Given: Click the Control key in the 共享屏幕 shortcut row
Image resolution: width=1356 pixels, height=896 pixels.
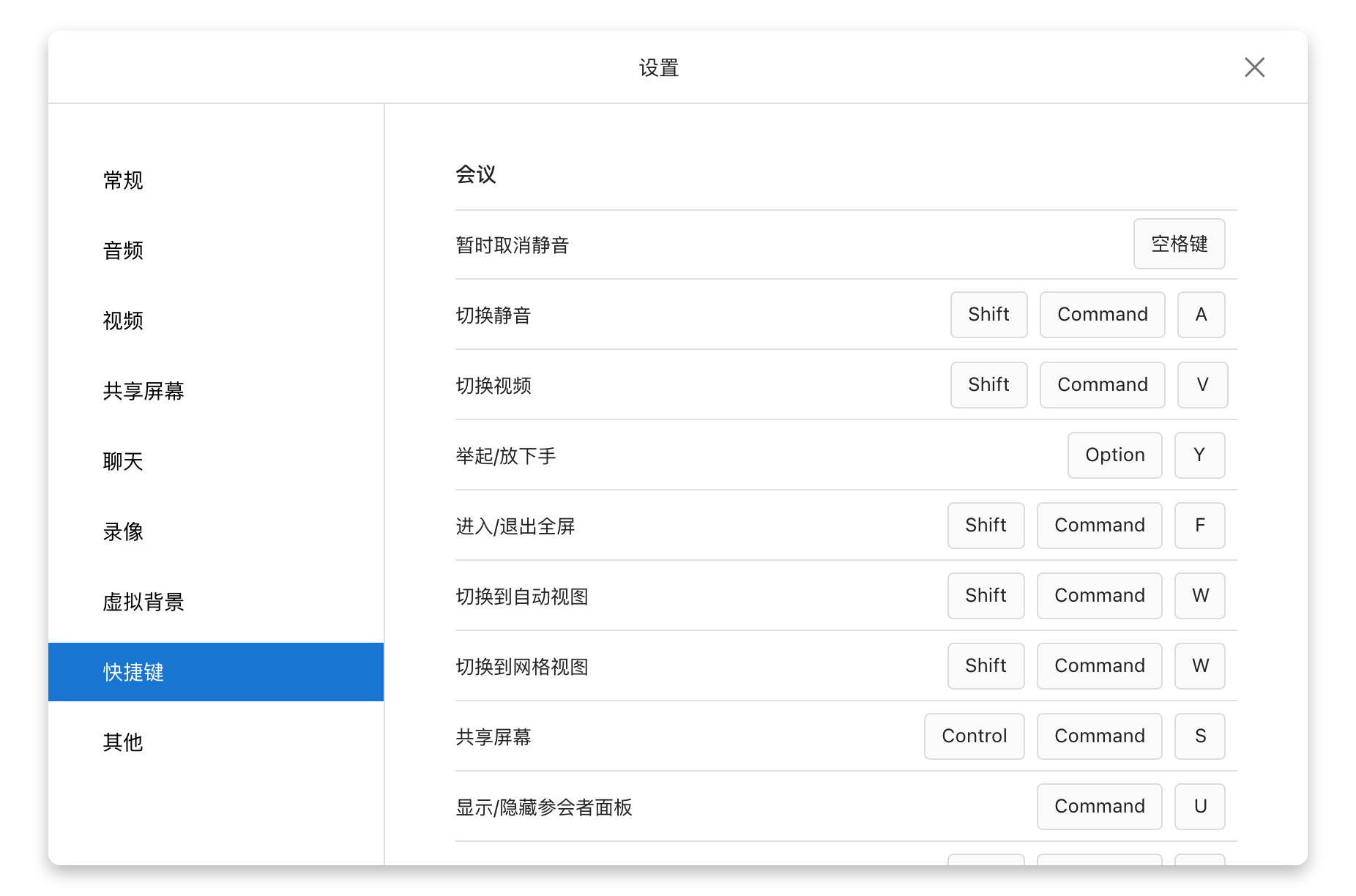Looking at the screenshot, I should pyautogui.click(x=974, y=736).
